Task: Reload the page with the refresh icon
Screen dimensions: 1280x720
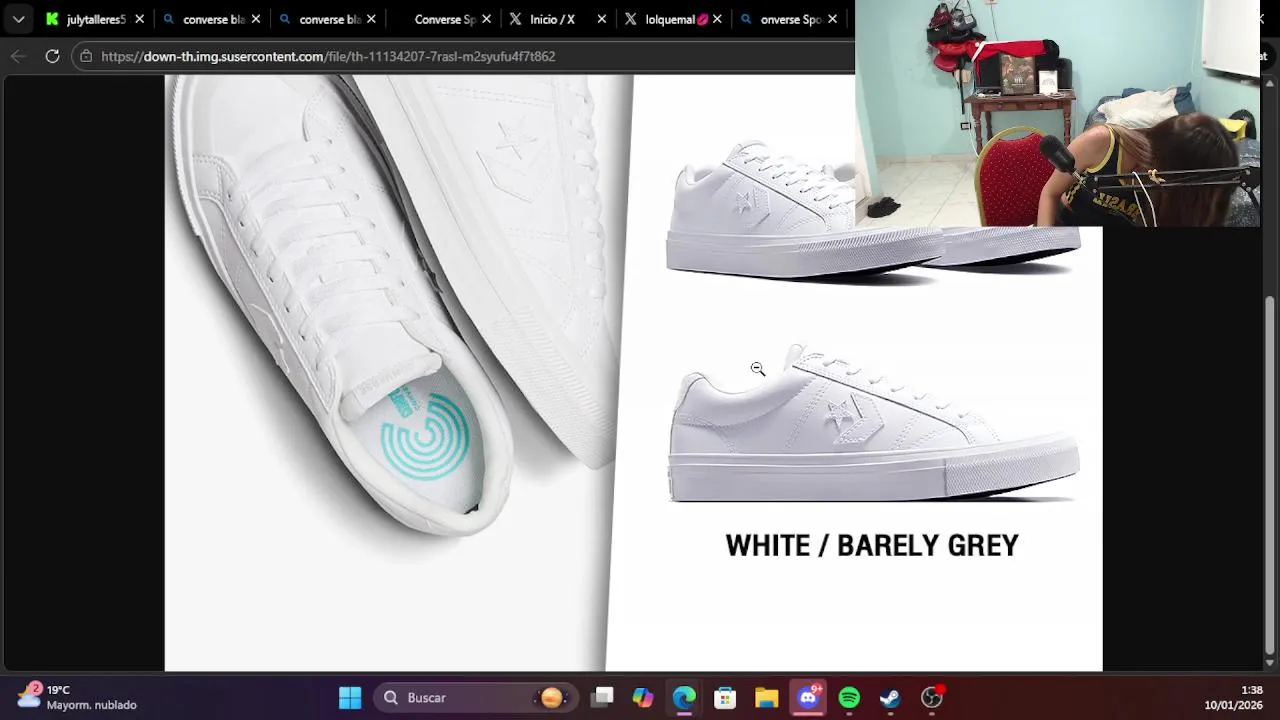Action: point(52,56)
